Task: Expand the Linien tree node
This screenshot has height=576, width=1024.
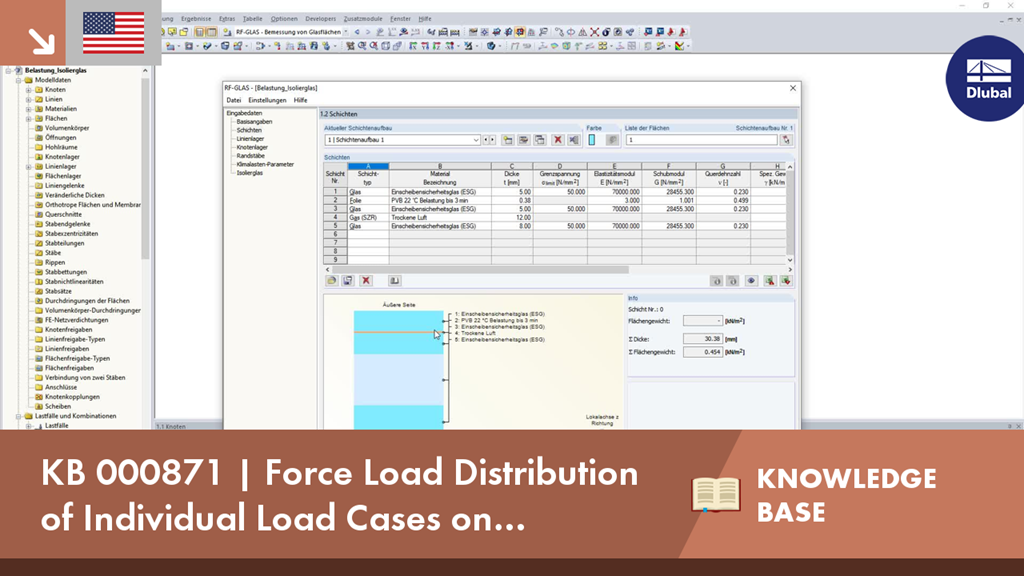Action: 29,99
